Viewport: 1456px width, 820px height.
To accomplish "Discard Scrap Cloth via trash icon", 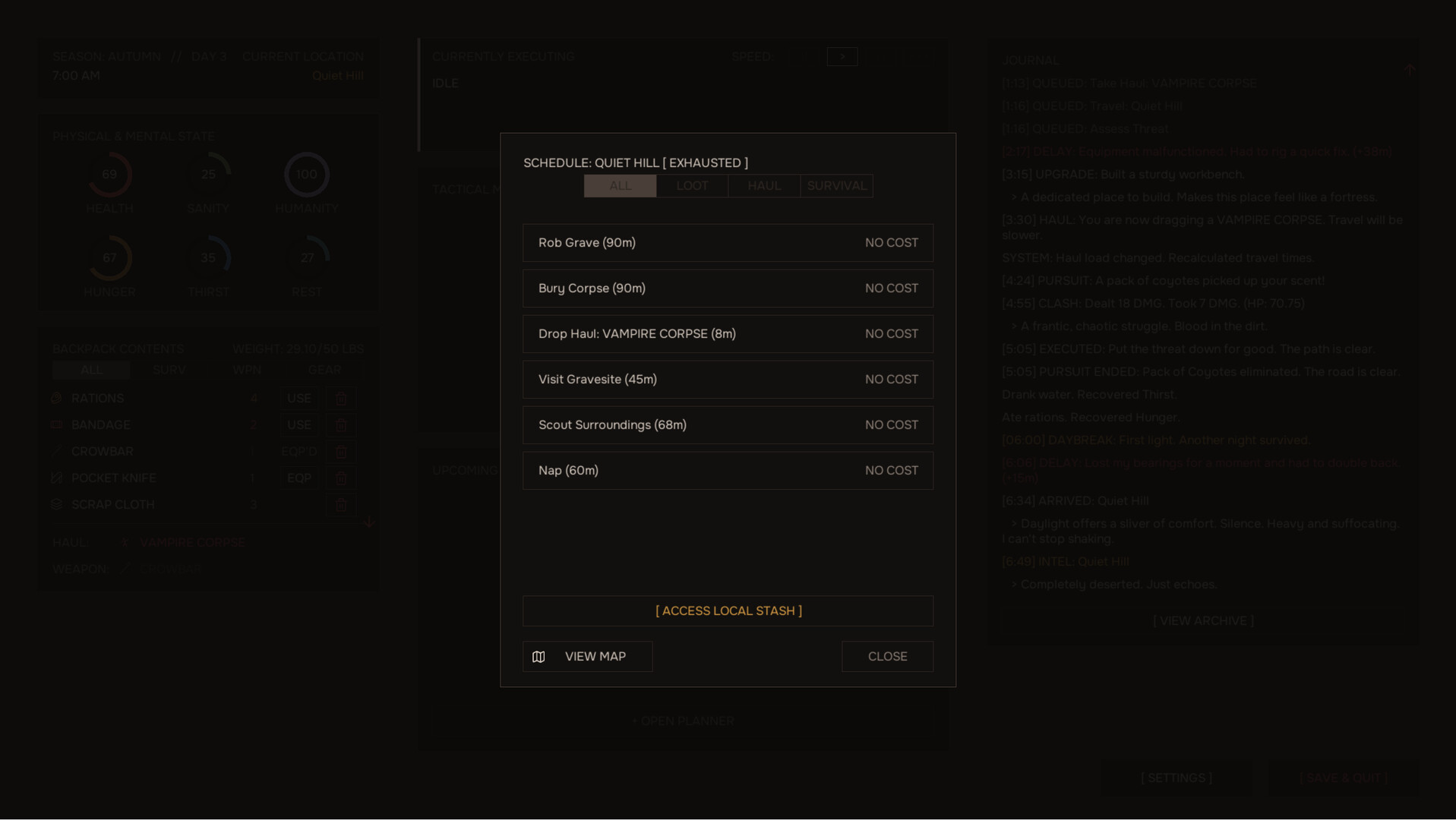I will tap(341, 505).
